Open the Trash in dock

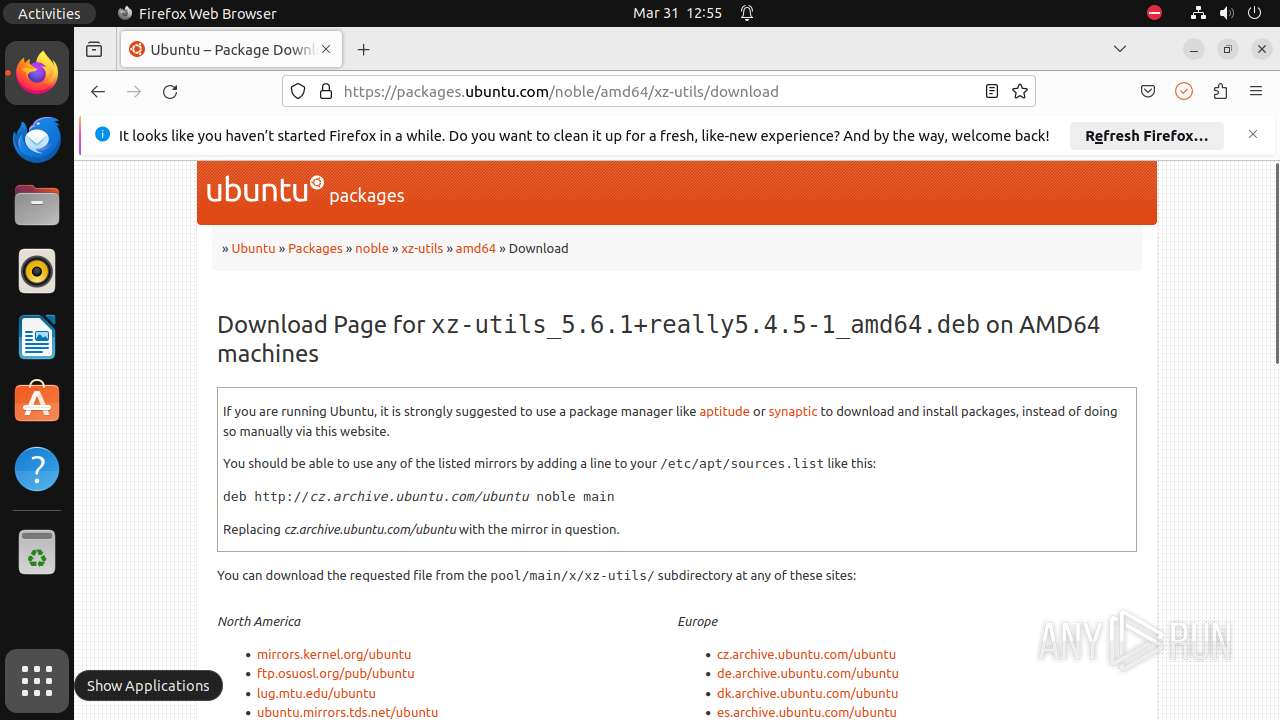[37, 552]
